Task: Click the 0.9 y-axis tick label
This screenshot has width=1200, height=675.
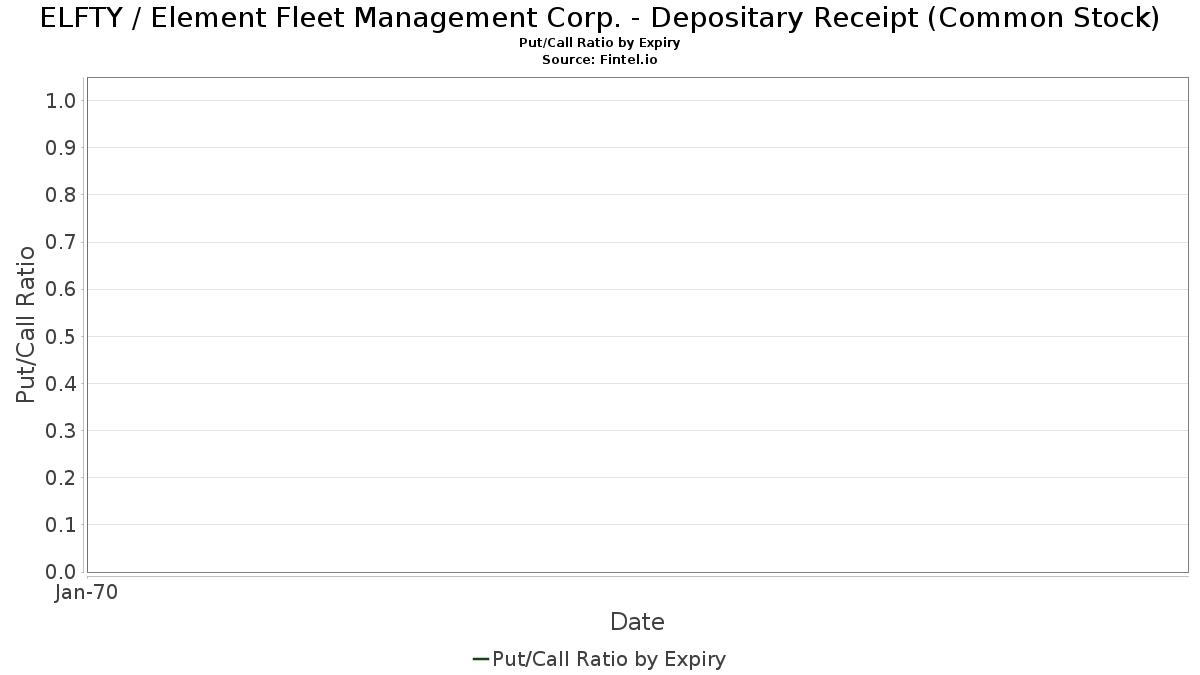Action: click(x=61, y=148)
